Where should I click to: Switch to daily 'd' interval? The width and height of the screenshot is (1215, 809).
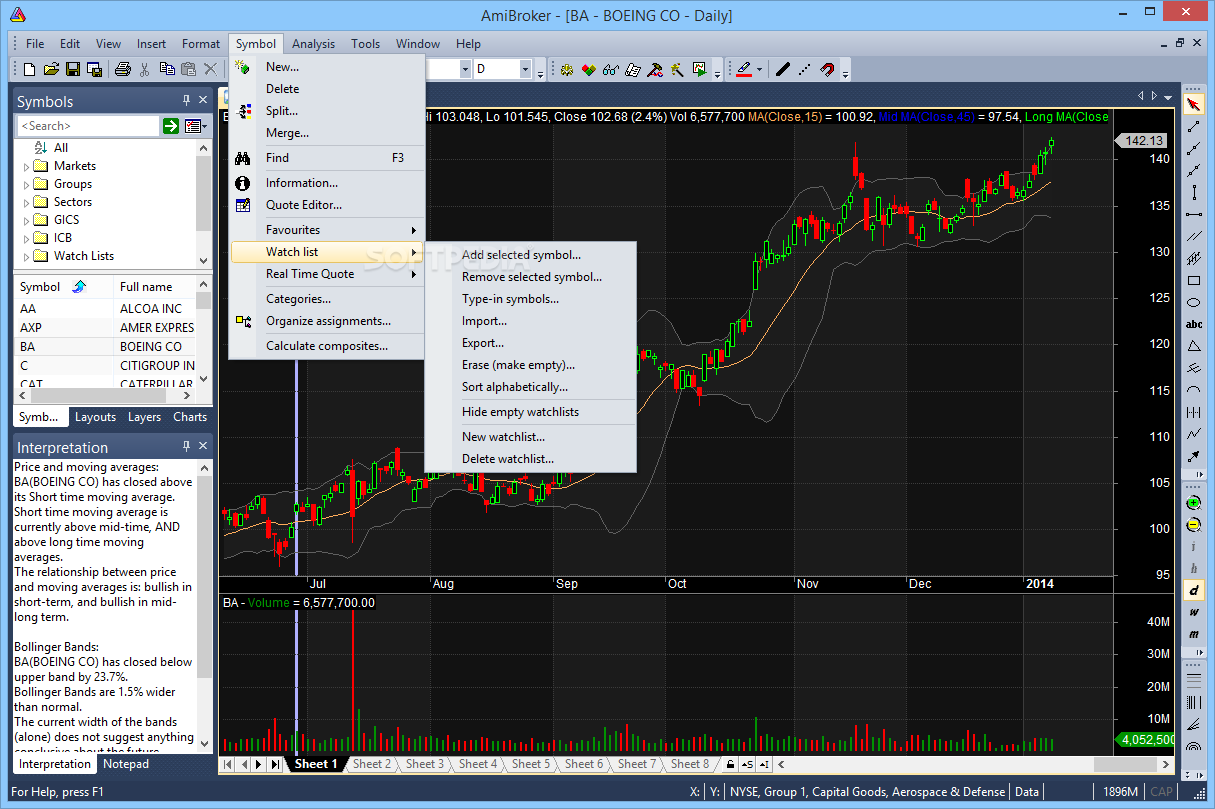pyautogui.click(x=1193, y=591)
